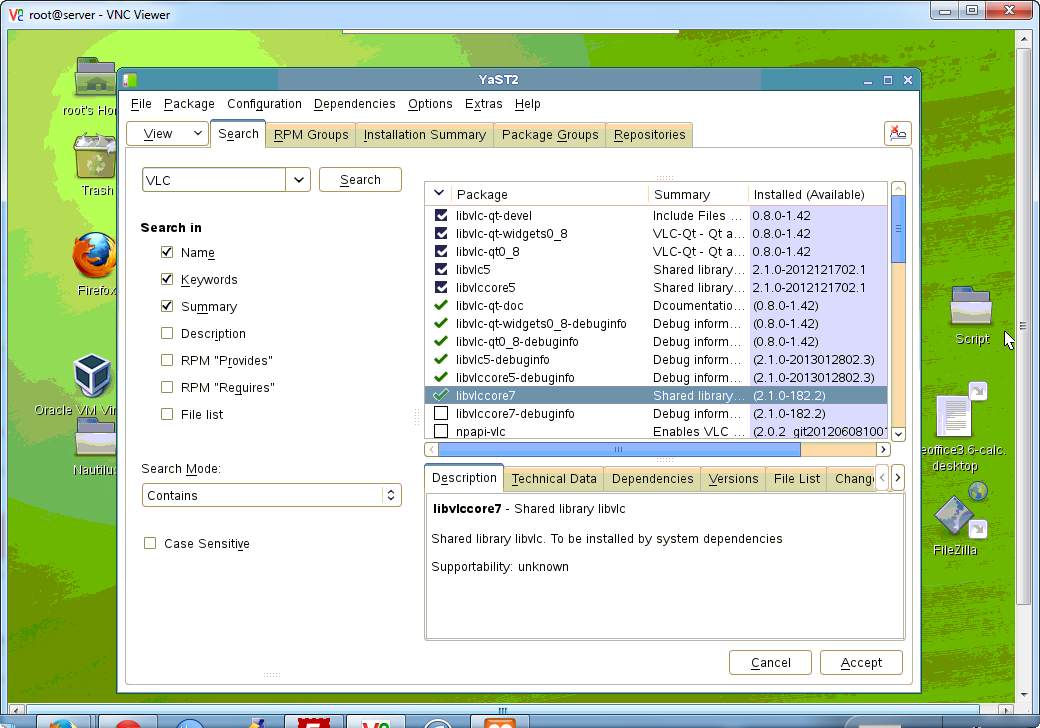Image resolution: width=1040 pixels, height=728 pixels.
Task: Switch to the Package Groups tab
Action: pyautogui.click(x=550, y=135)
